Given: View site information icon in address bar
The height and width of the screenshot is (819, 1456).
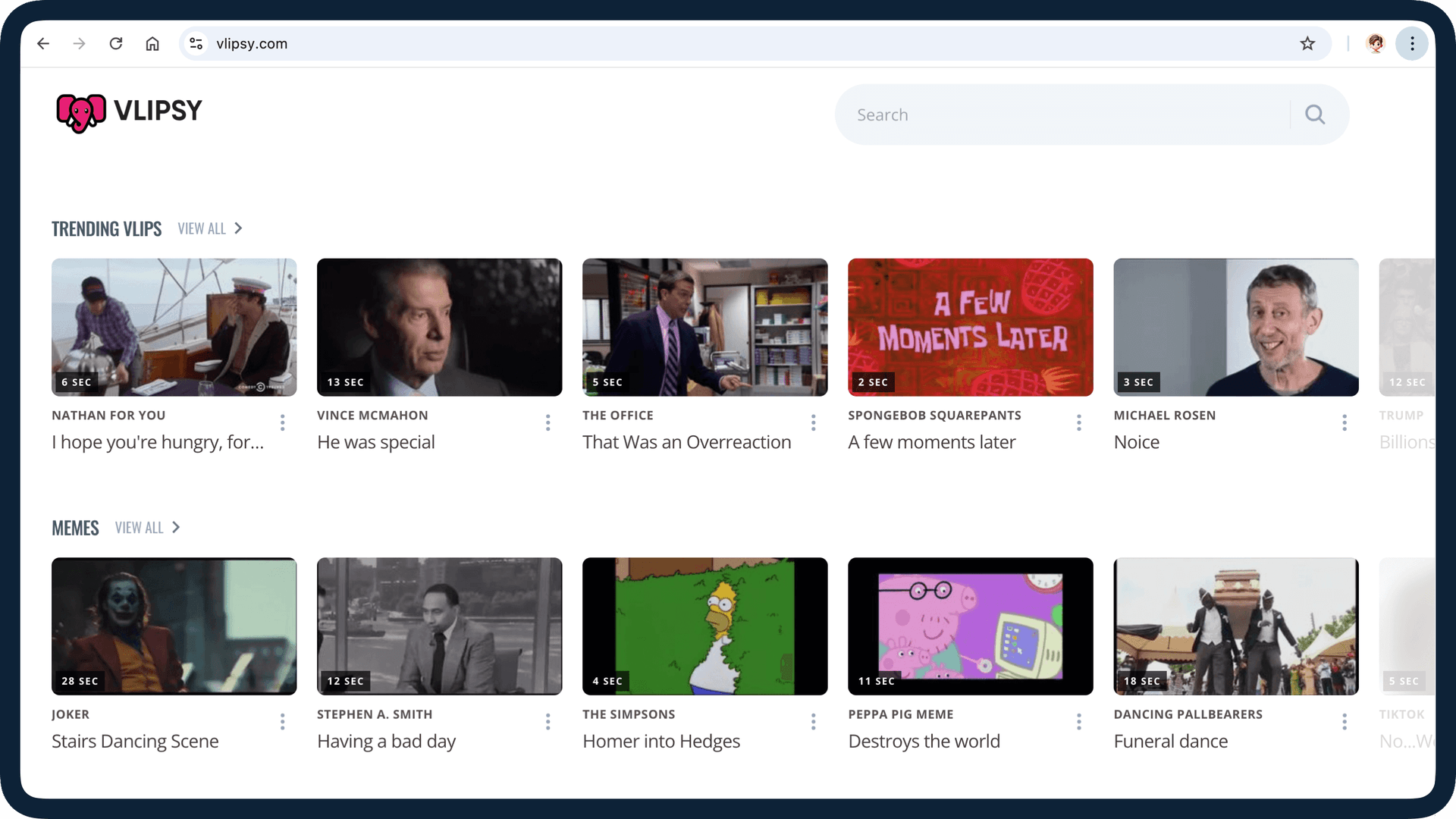Looking at the screenshot, I should (x=196, y=44).
